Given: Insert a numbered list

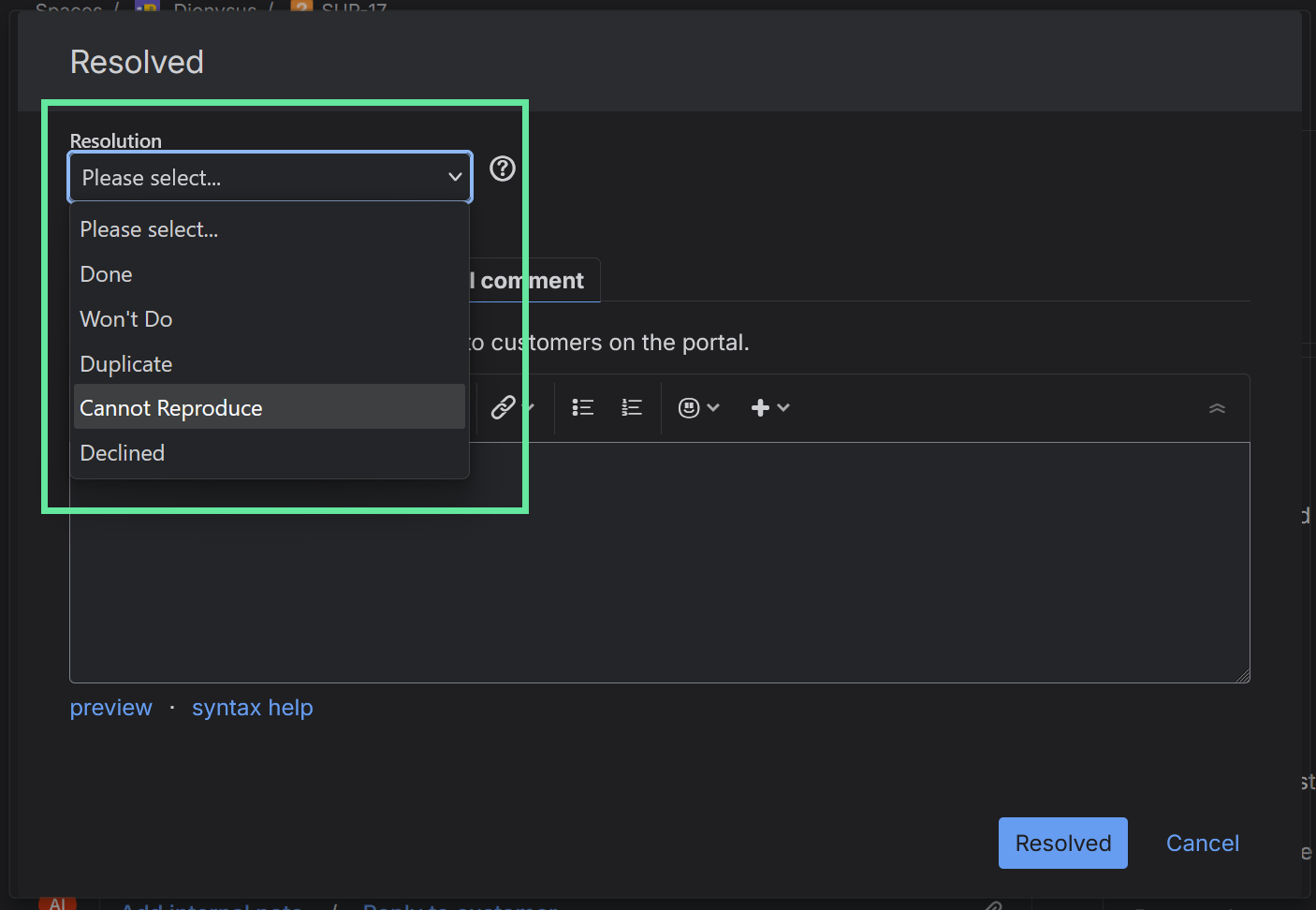Looking at the screenshot, I should coord(632,407).
